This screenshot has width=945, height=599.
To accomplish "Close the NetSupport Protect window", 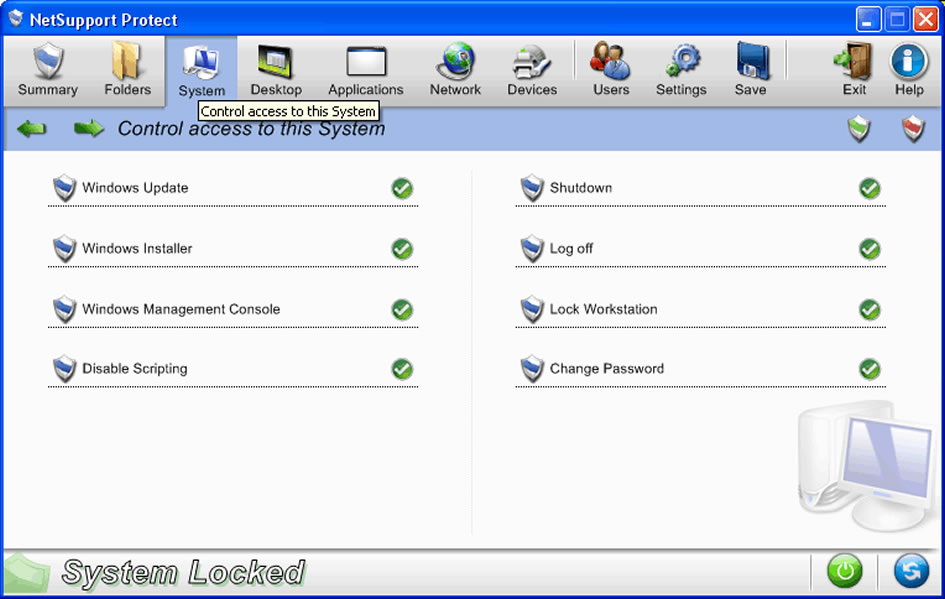I will coord(925,20).
